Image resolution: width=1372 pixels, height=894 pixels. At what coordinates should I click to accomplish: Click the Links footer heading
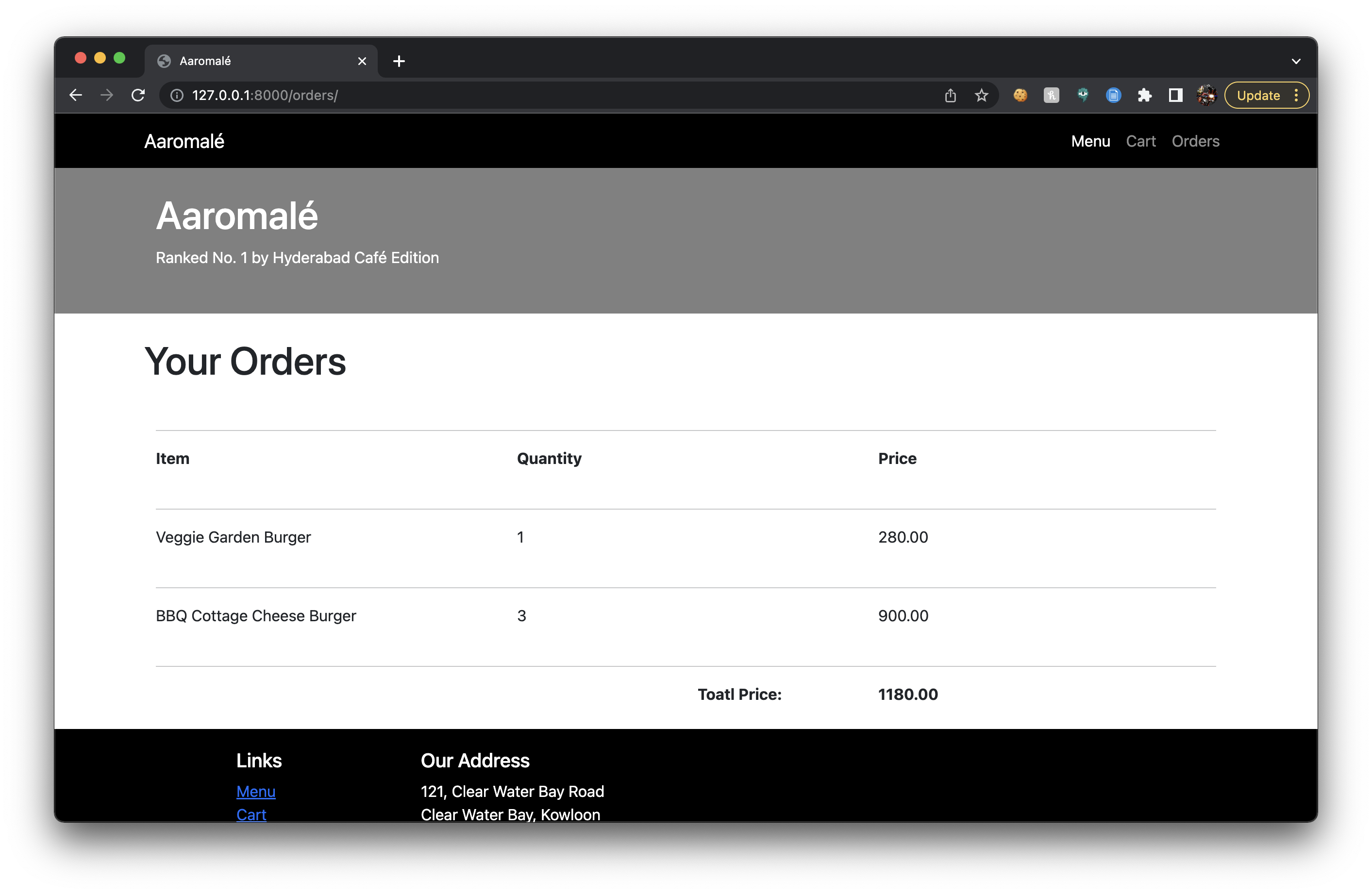pyautogui.click(x=259, y=760)
